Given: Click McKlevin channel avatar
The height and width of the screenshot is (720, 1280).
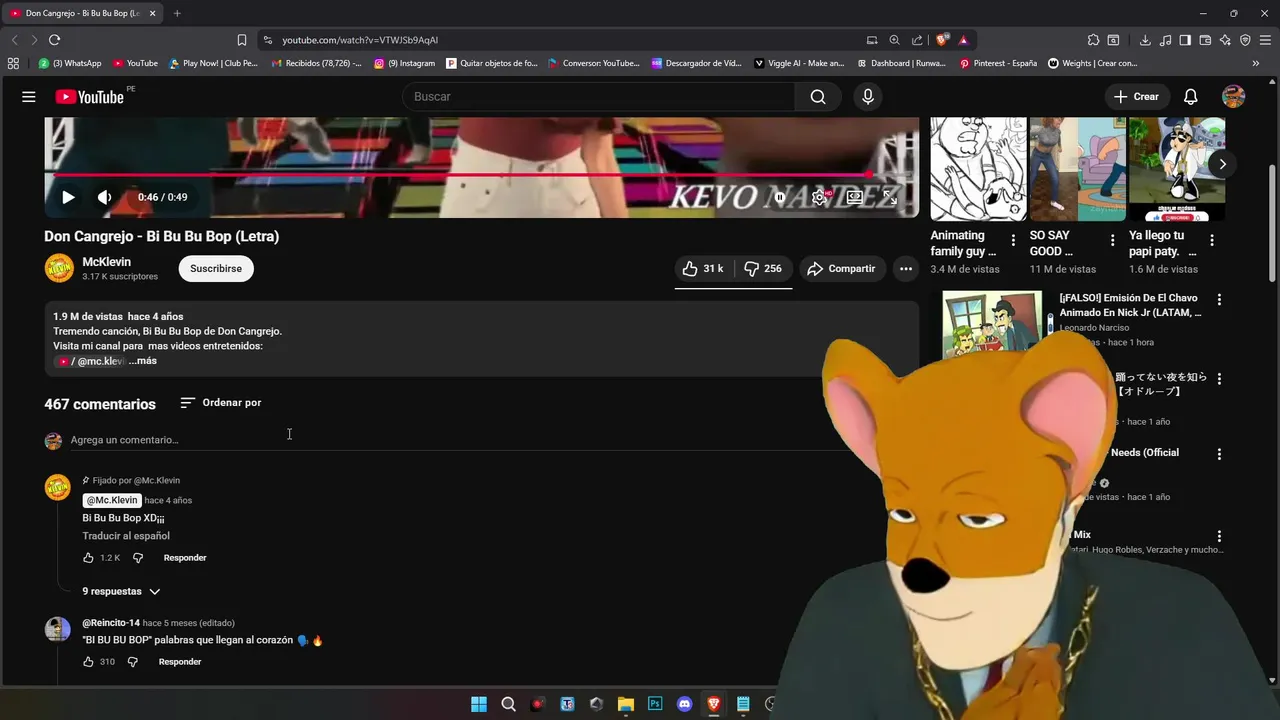Looking at the screenshot, I should [59, 268].
